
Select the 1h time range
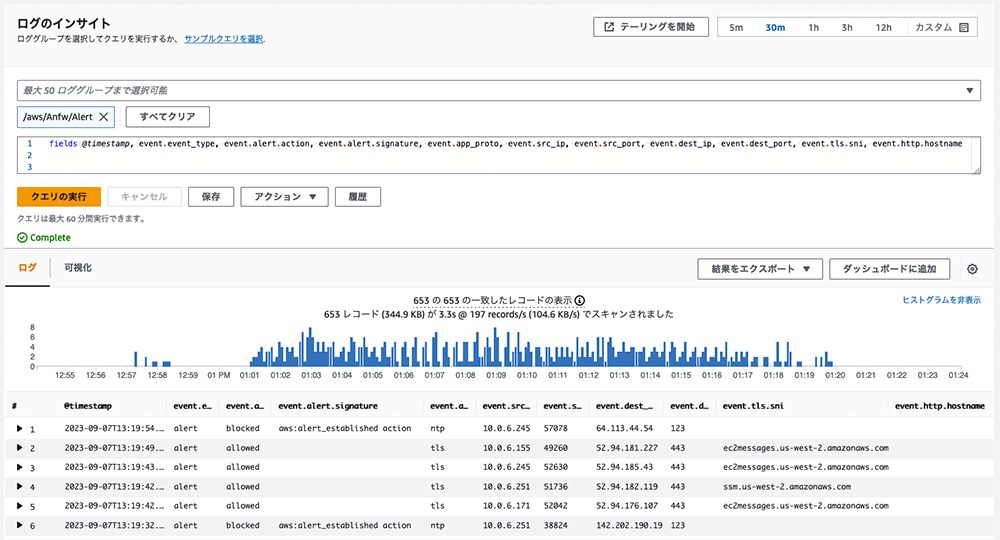point(813,27)
